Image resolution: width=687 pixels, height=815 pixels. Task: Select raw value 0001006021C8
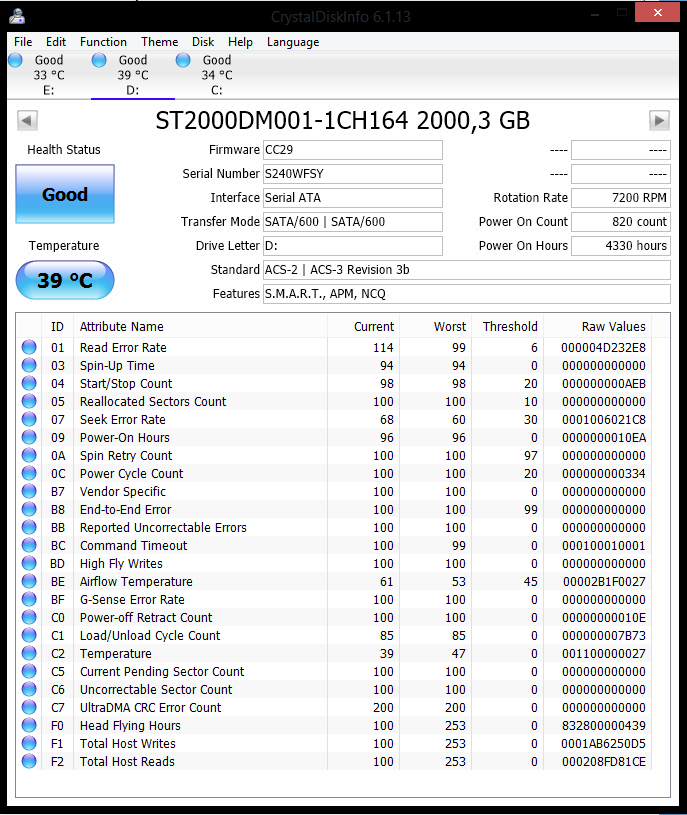604,419
